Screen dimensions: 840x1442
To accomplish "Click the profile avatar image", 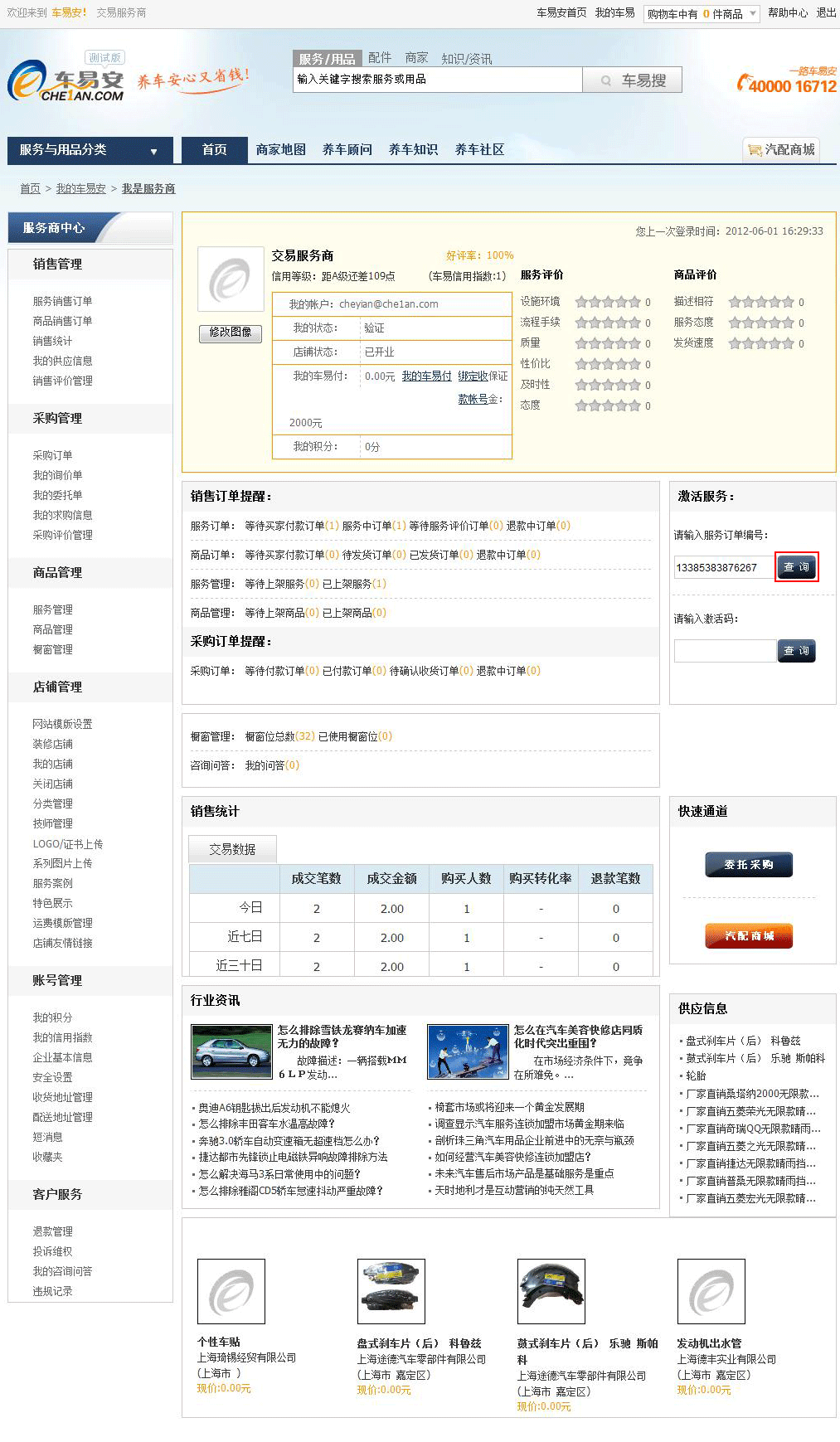I will coord(231,279).
